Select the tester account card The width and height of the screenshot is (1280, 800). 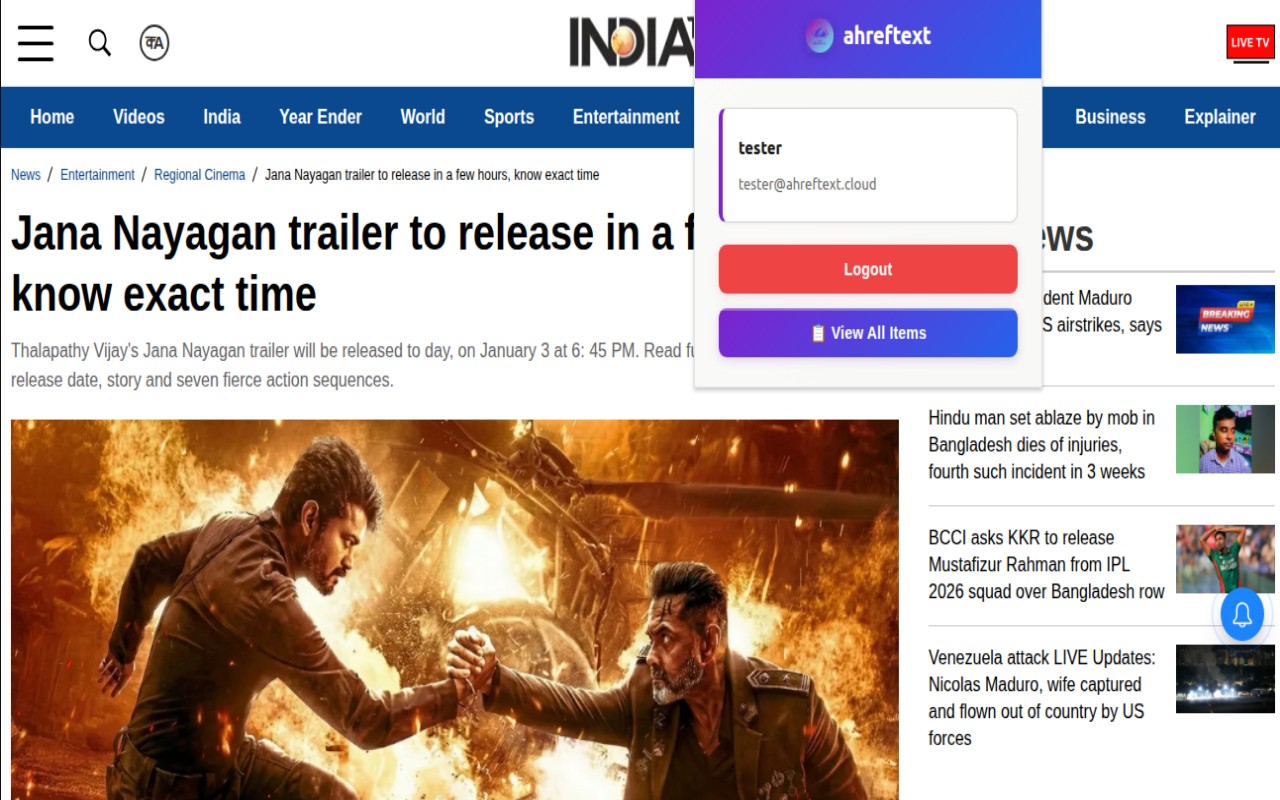coord(868,165)
